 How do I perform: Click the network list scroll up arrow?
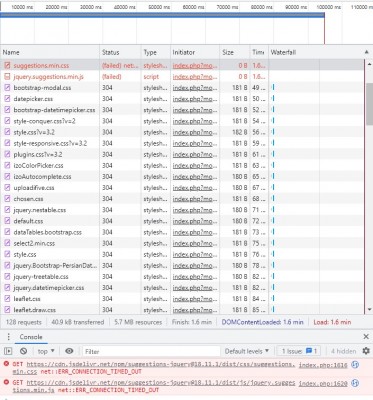[x=369, y=64]
